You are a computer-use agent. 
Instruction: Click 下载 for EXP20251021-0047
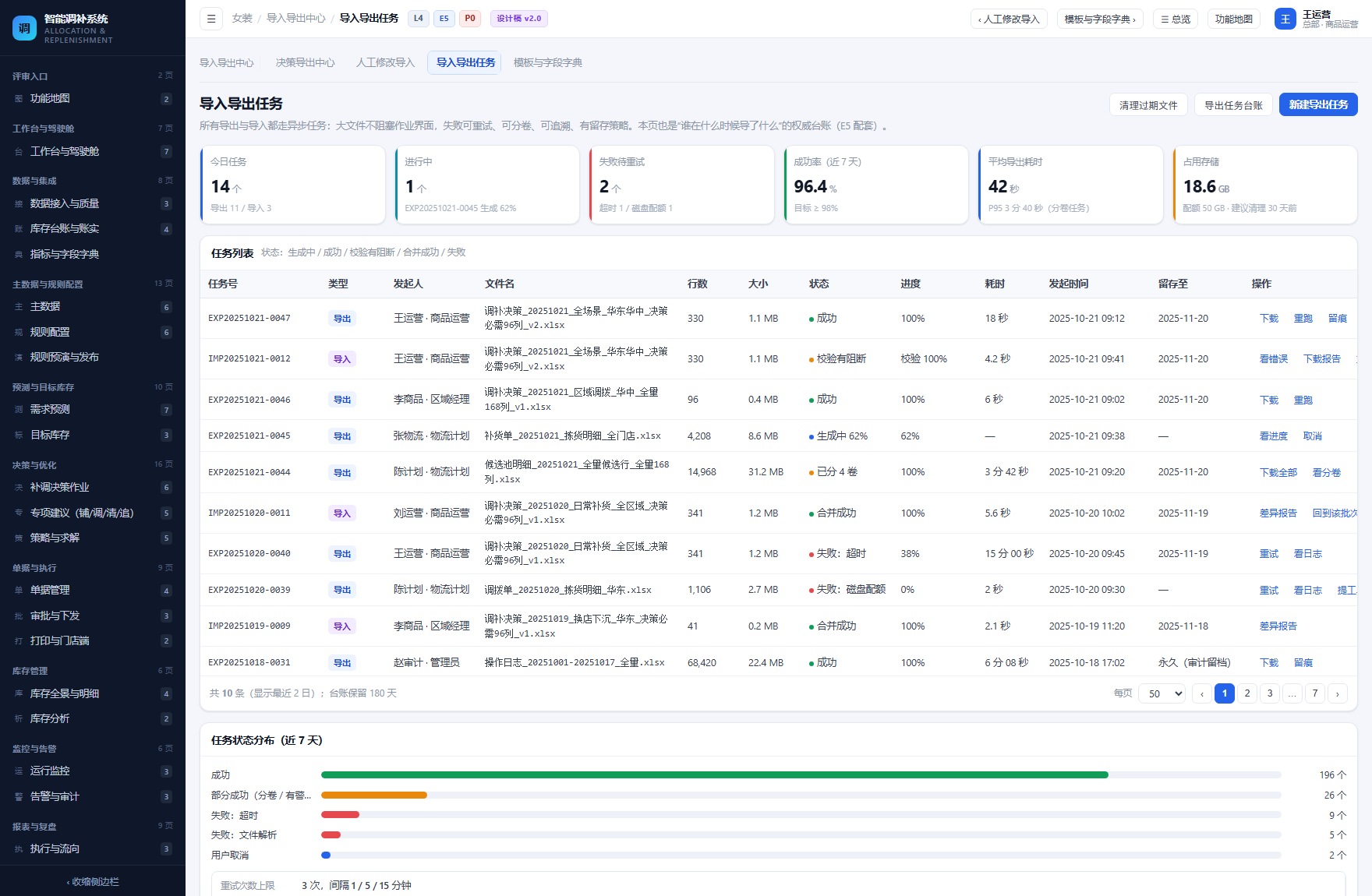(1269, 319)
